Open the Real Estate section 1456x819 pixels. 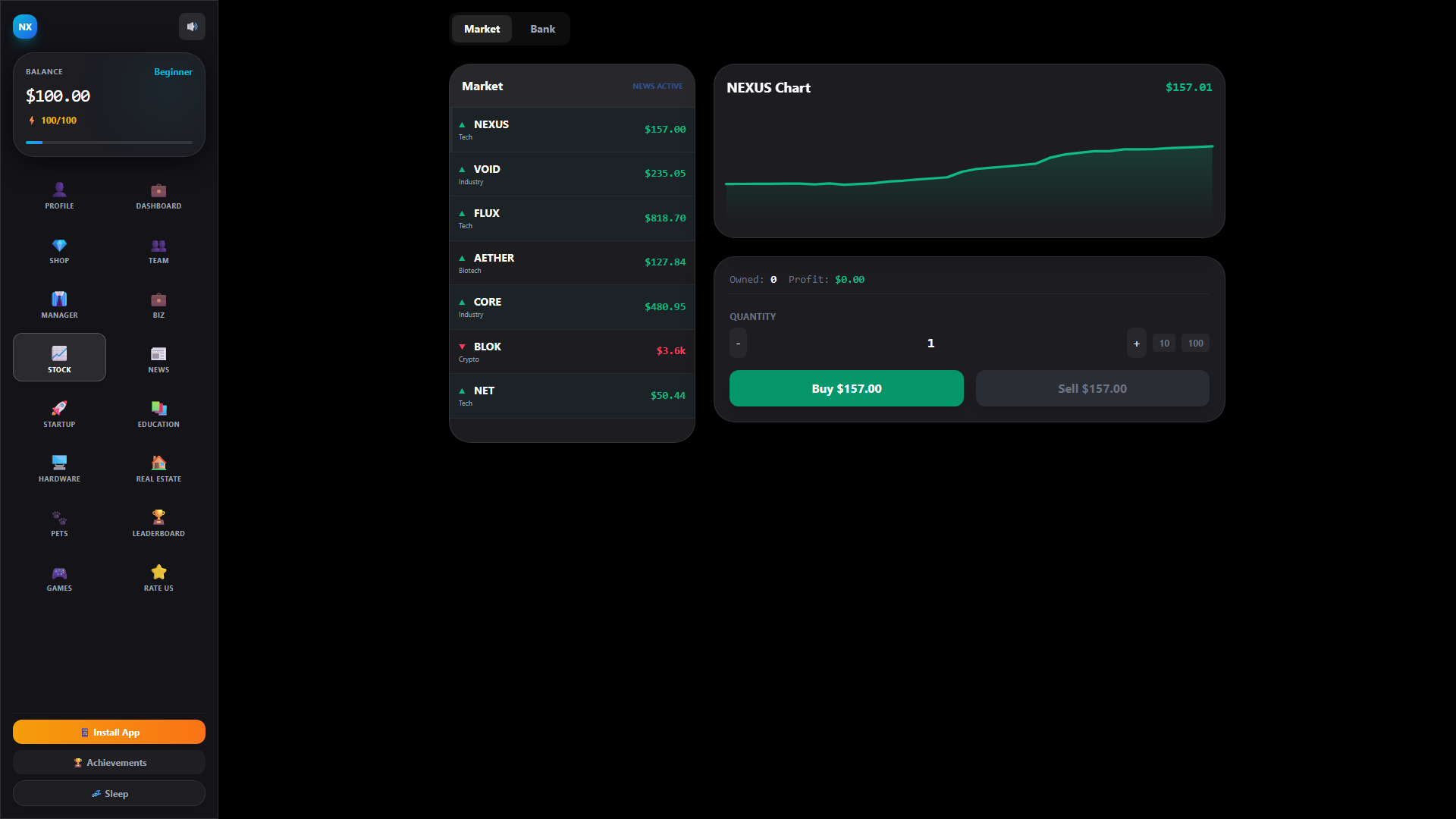(158, 467)
